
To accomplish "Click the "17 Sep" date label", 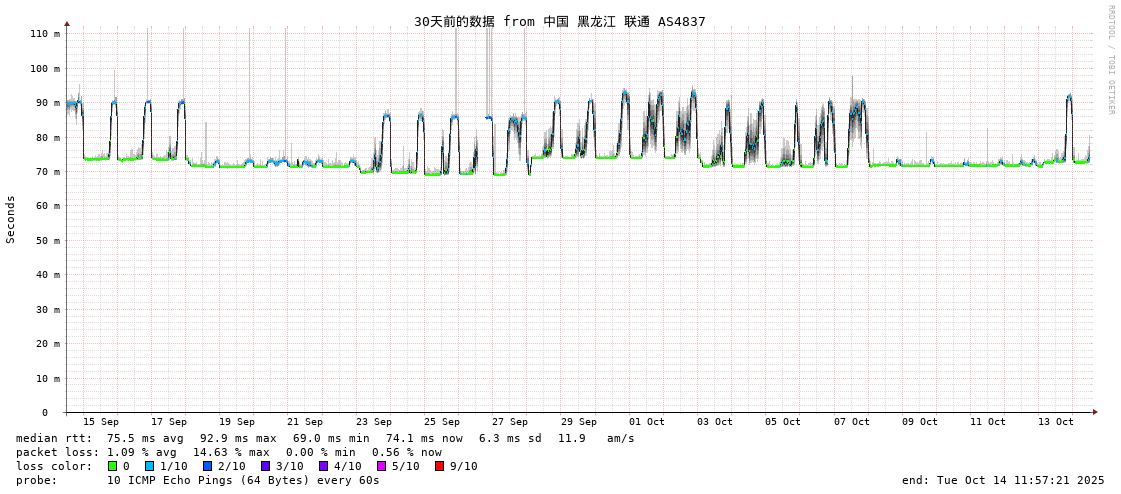I will (x=169, y=422).
